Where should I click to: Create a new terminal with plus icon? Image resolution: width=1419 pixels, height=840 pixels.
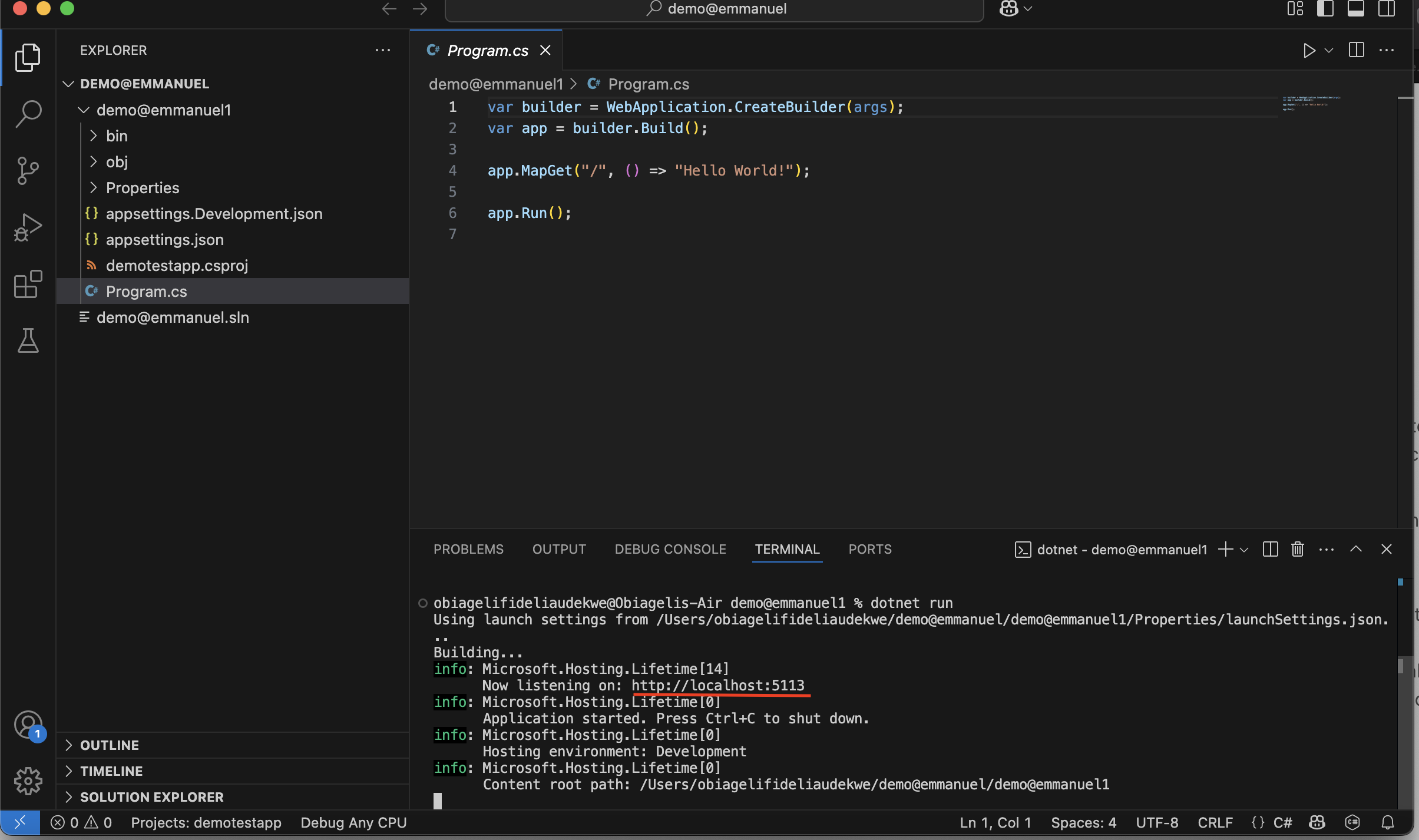click(x=1225, y=549)
